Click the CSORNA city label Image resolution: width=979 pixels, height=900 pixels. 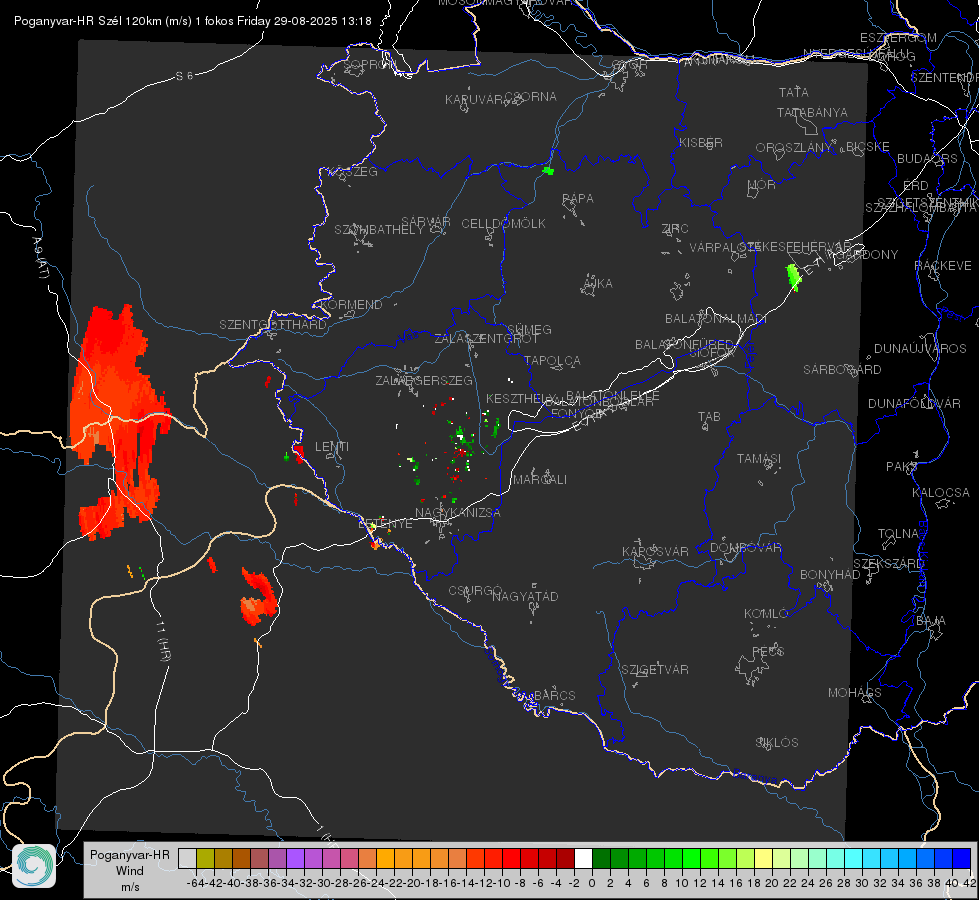pyautogui.click(x=531, y=97)
